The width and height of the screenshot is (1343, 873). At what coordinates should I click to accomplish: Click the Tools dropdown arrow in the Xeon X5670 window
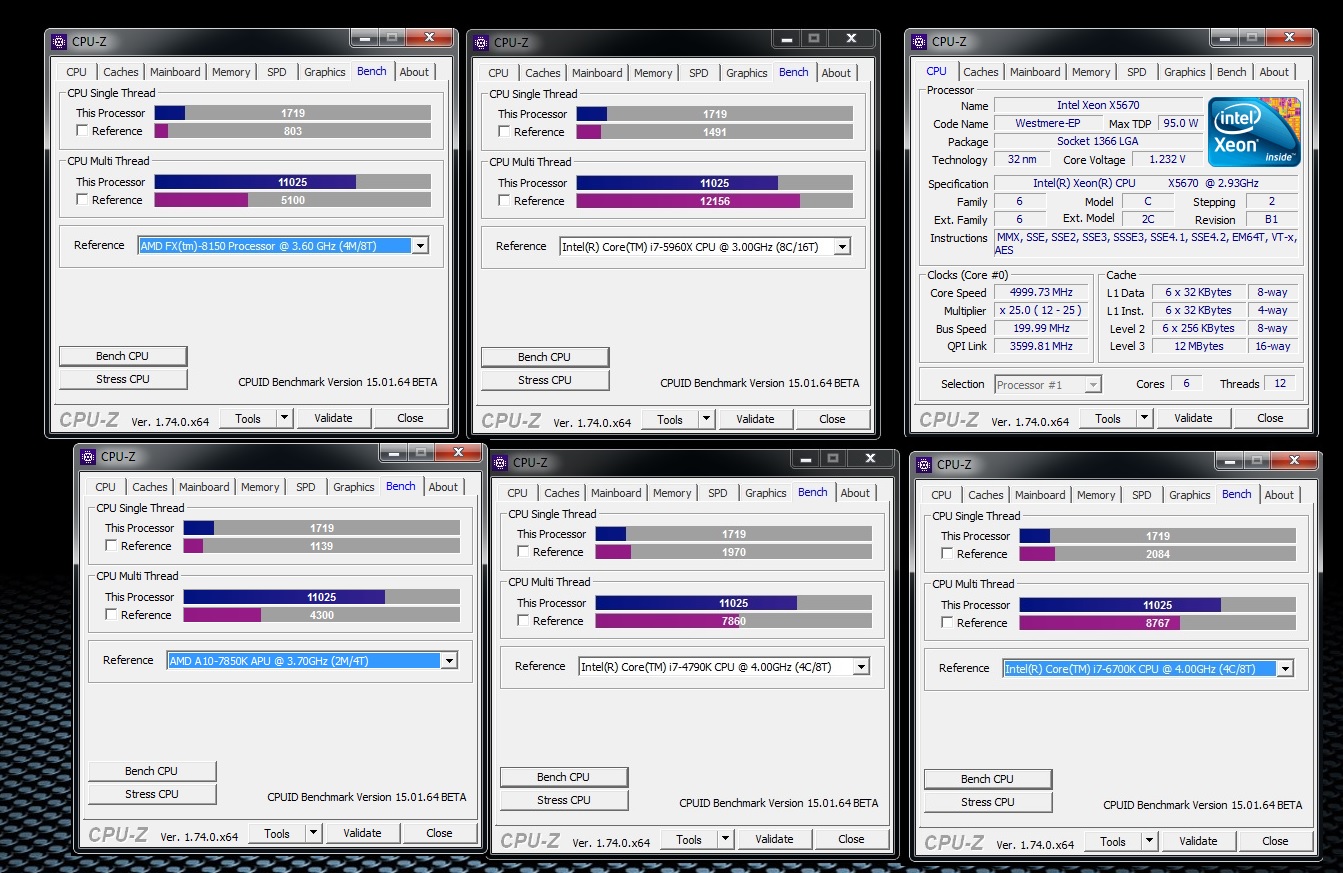pyautogui.click(x=1144, y=418)
